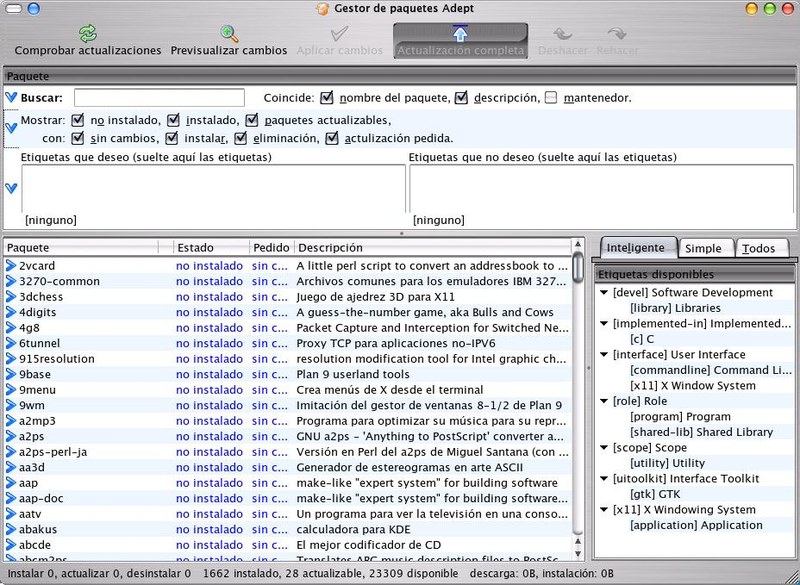
Task: Uncheck the 'no instalado' filter checkbox
Action: point(78,120)
